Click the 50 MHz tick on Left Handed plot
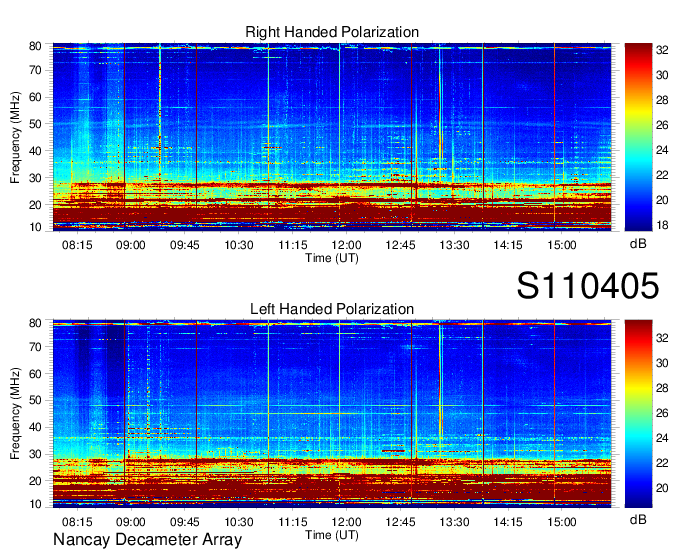This screenshot has height=552, width=680. (x=35, y=401)
